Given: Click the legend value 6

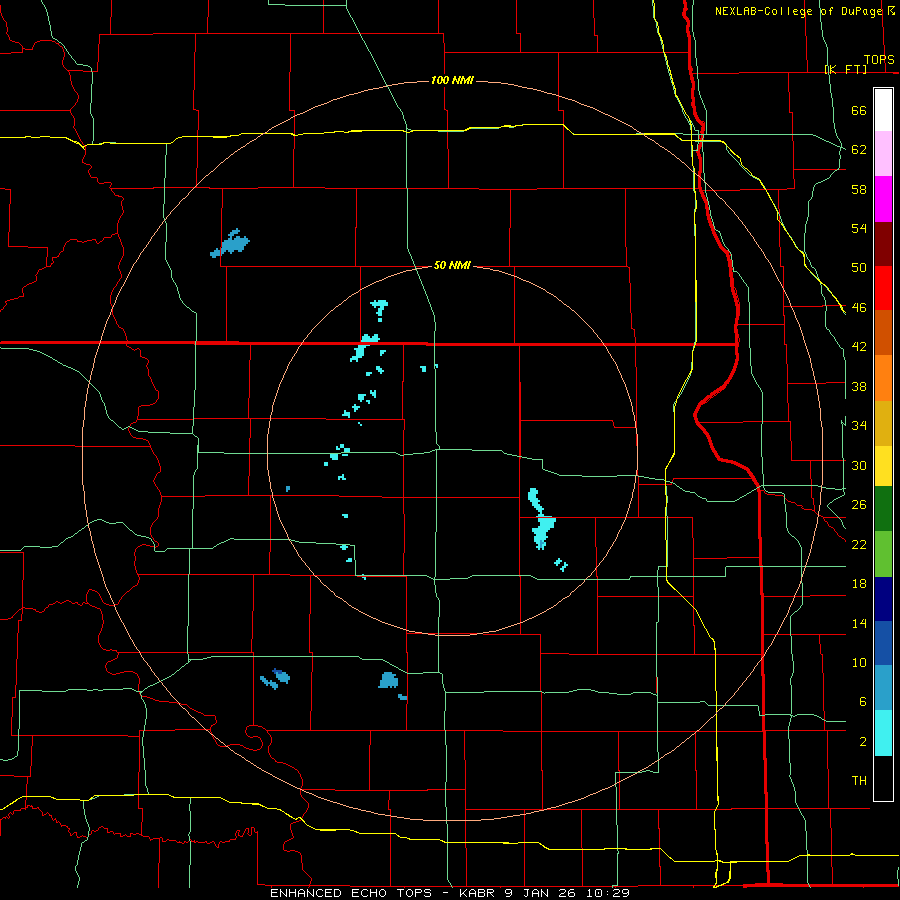Looking at the screenshot, I should click(x=863, y=701).
